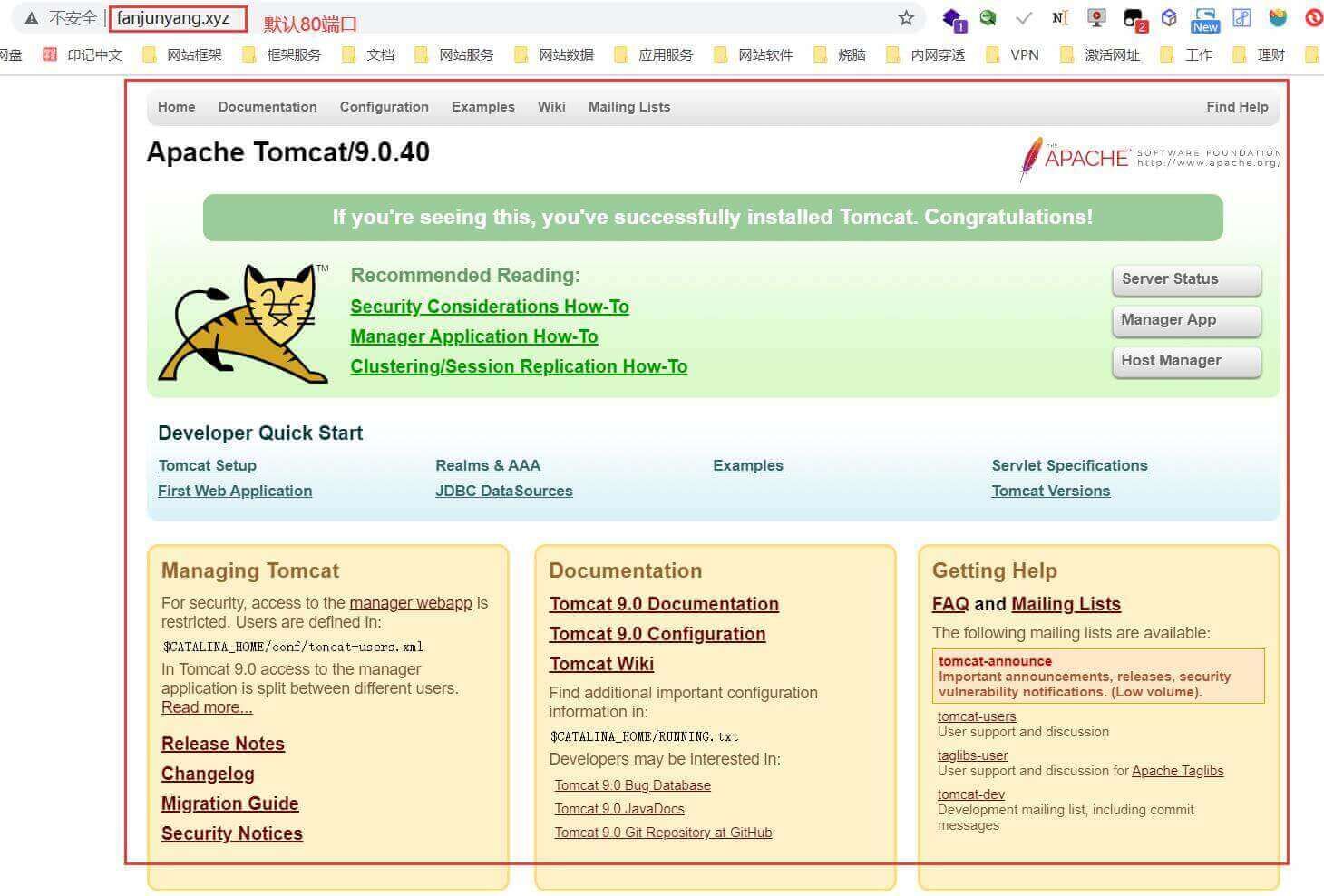
Task: Open the 框架服务 bookmark folder
Action: pos(282,54)
